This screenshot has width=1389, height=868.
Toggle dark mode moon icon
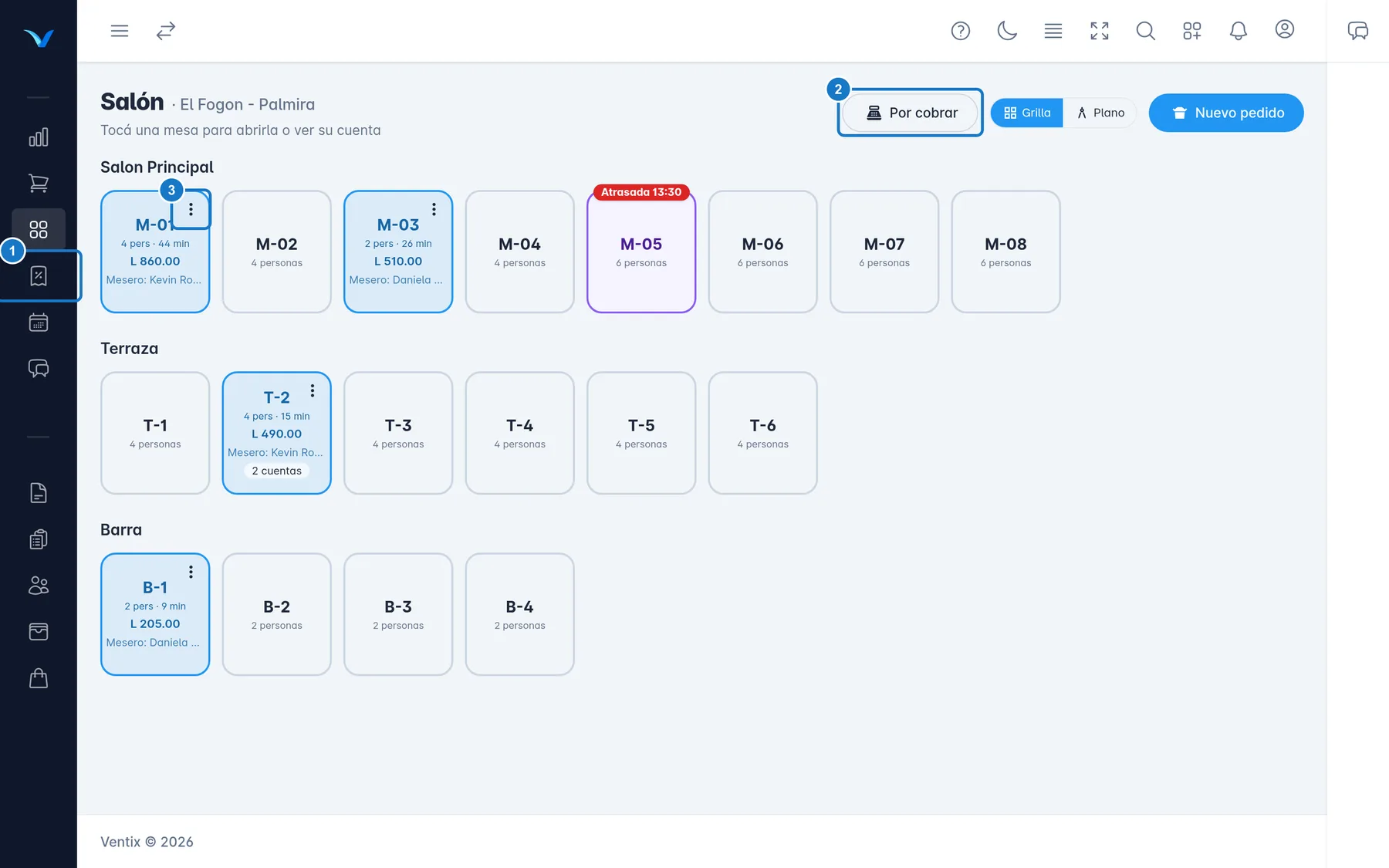coord(1007,31)
